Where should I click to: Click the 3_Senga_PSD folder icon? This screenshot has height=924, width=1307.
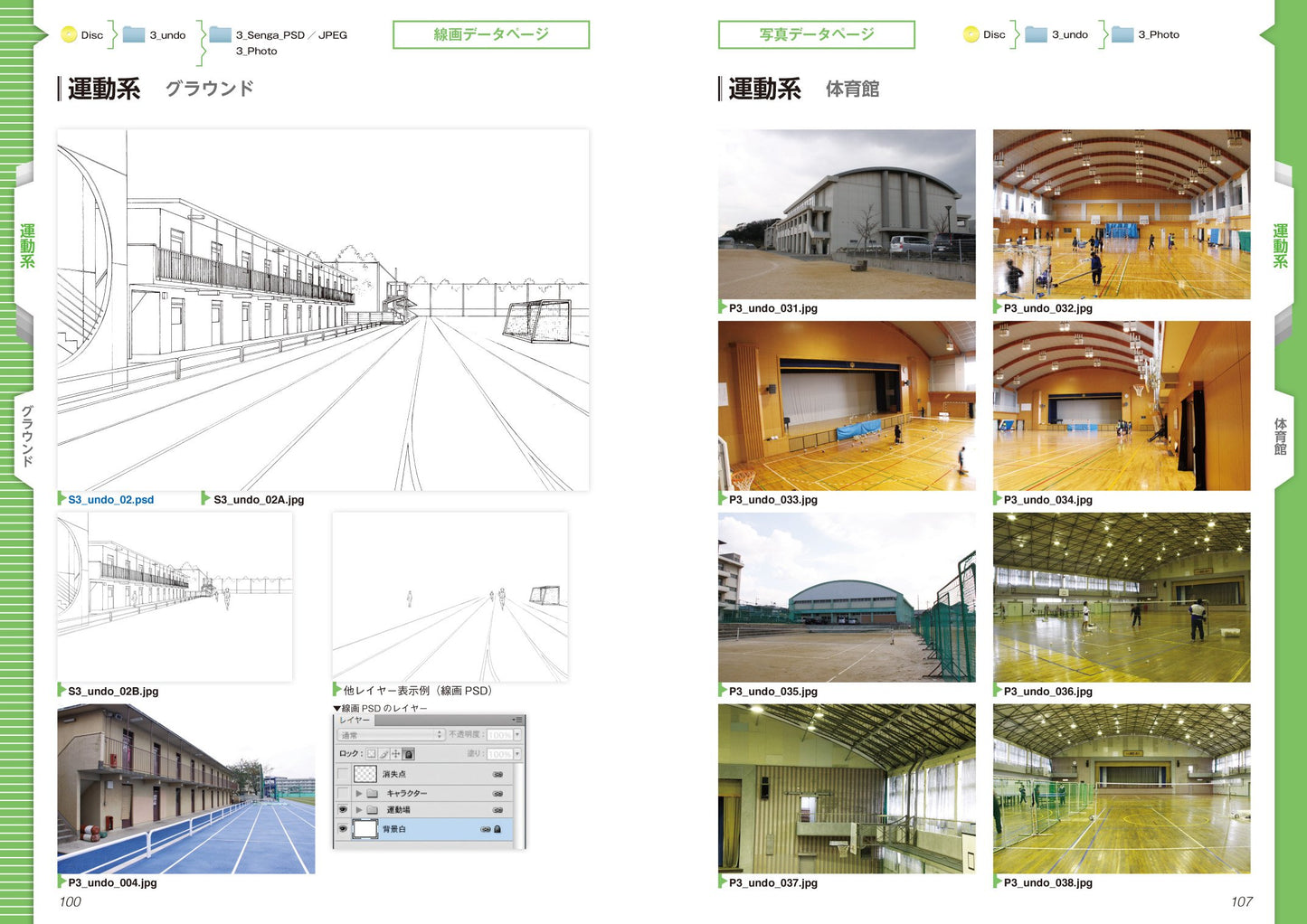[x=221, y=35]
